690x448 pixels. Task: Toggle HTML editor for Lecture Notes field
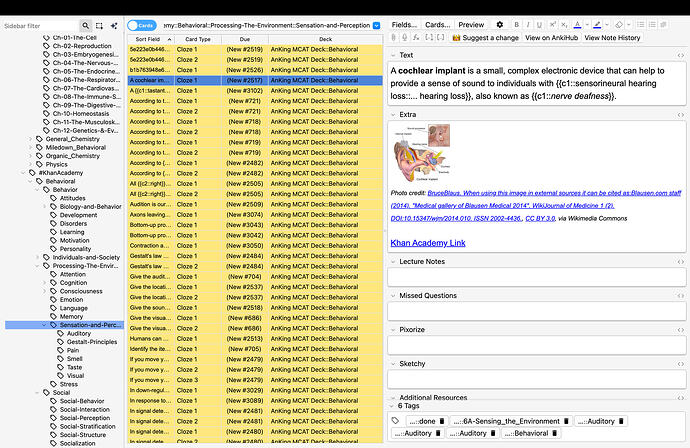[x=680, y=262]
